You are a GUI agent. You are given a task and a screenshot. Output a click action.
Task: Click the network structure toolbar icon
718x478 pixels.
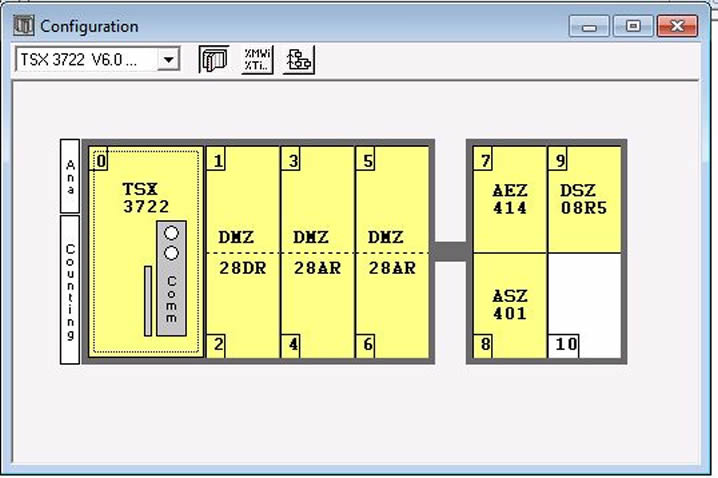(299, 60)
